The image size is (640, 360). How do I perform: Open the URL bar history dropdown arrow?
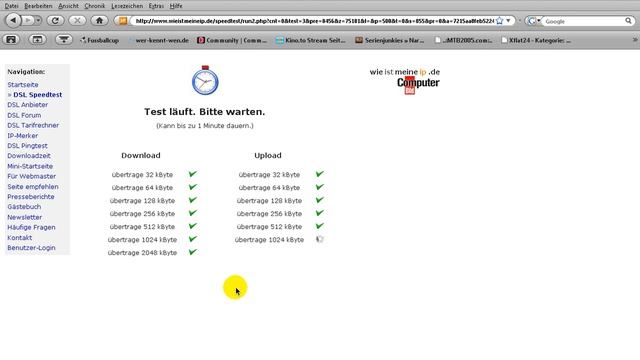(509, 20)
